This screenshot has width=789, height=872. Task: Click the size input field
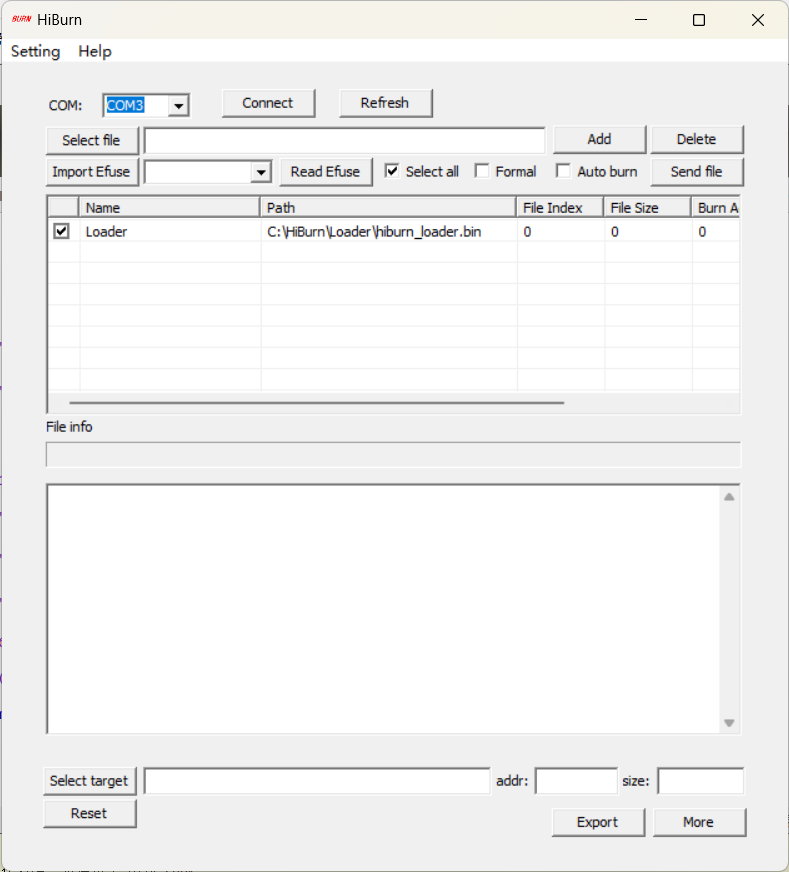click(701, 781)
